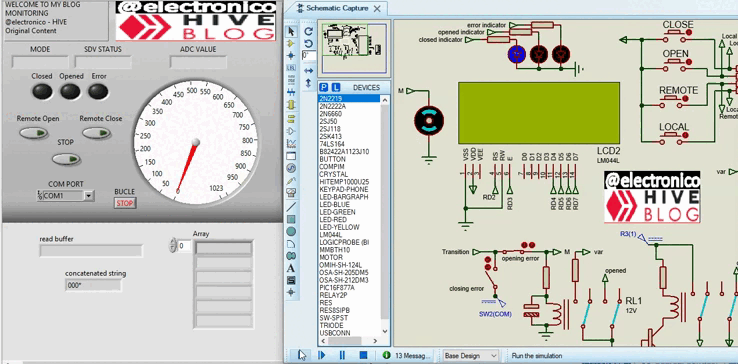This screenshot has width=738, height=364.
Task: Select 2D Graphics Arc tool
Action: coord(291,243)
